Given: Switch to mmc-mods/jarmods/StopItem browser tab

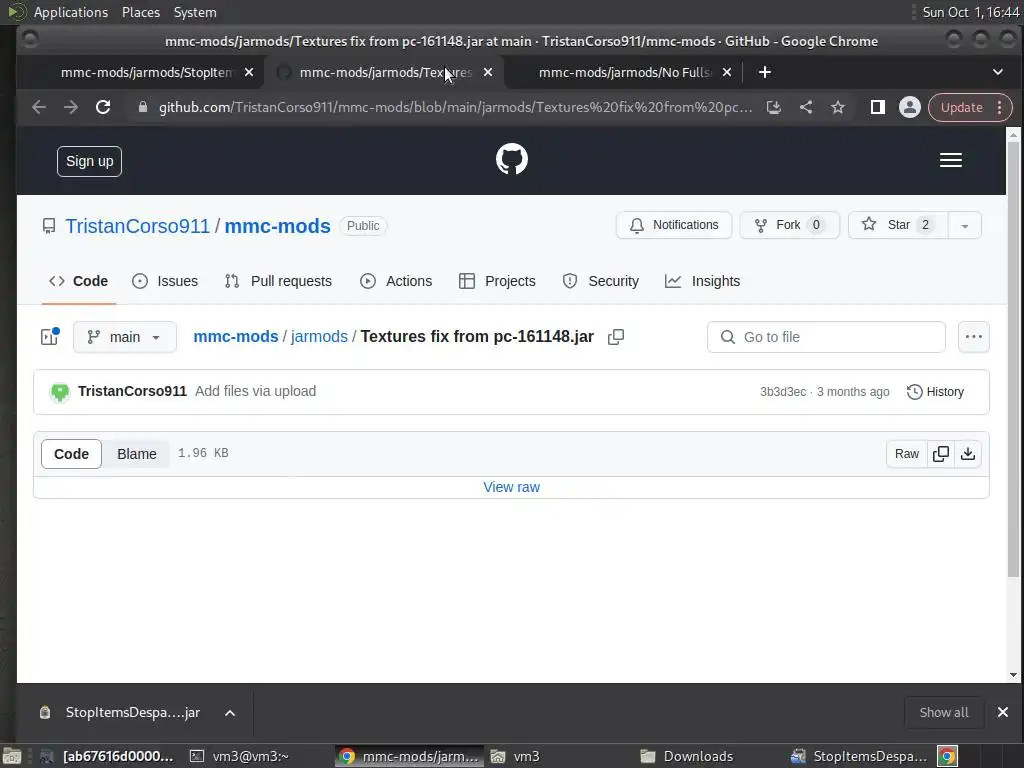Looking at the screenshot, I should coord(146,72).
